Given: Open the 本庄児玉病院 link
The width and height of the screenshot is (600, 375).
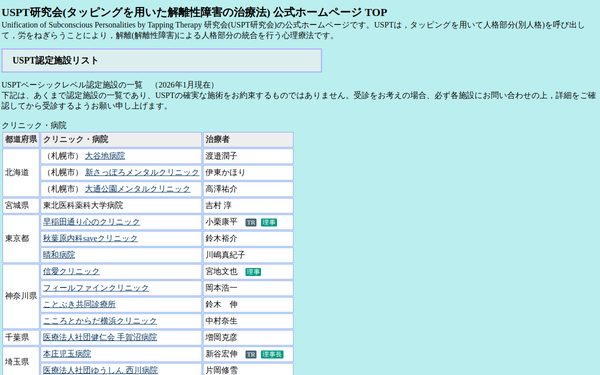Looking at the screenshot, I should click(67, 354).
